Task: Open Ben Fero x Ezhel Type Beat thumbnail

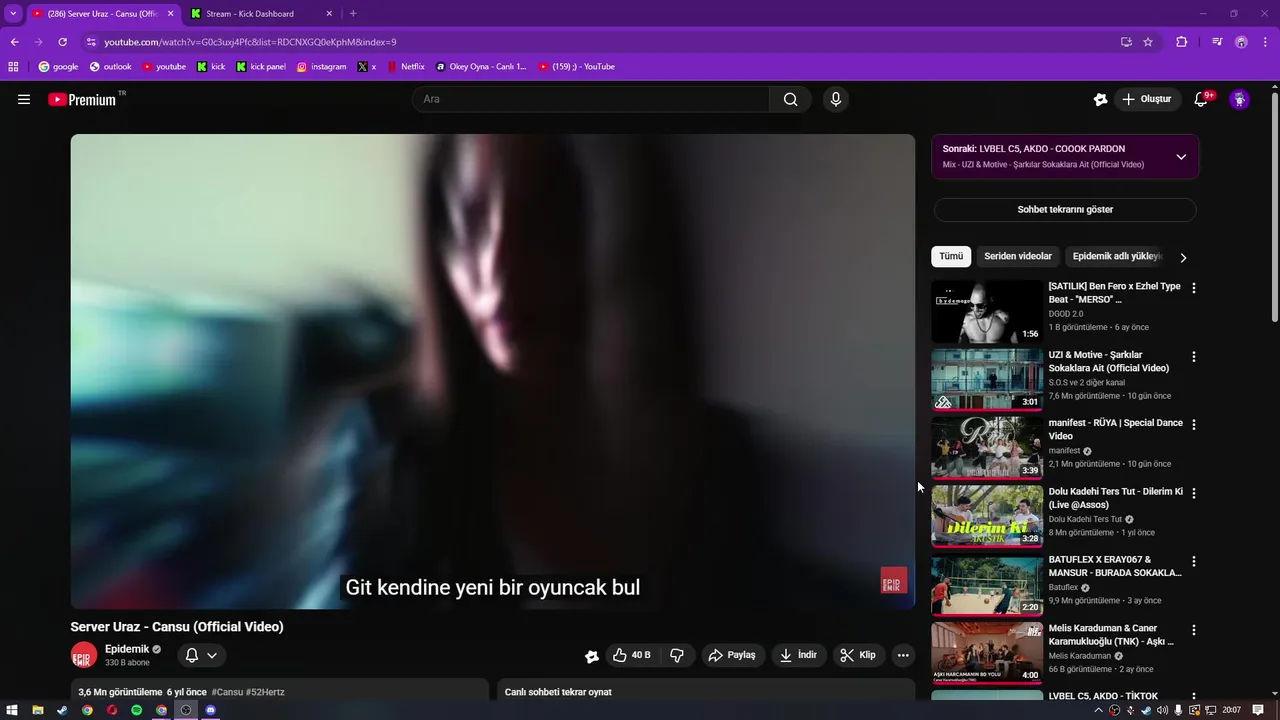Action: pyautogui.click(x=987, y=312)
